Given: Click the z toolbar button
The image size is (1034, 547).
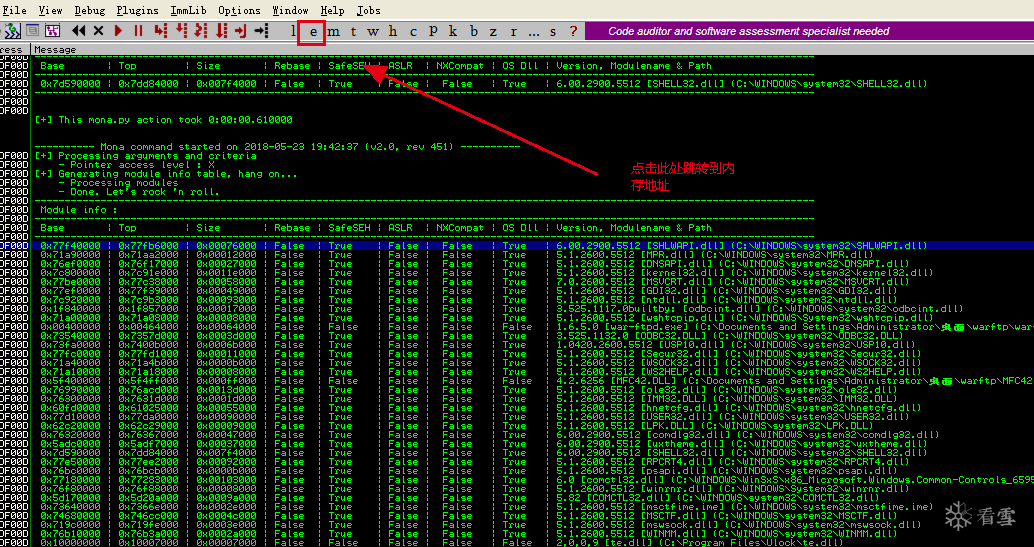Looking at the screenshot, I should click(493, 31).
